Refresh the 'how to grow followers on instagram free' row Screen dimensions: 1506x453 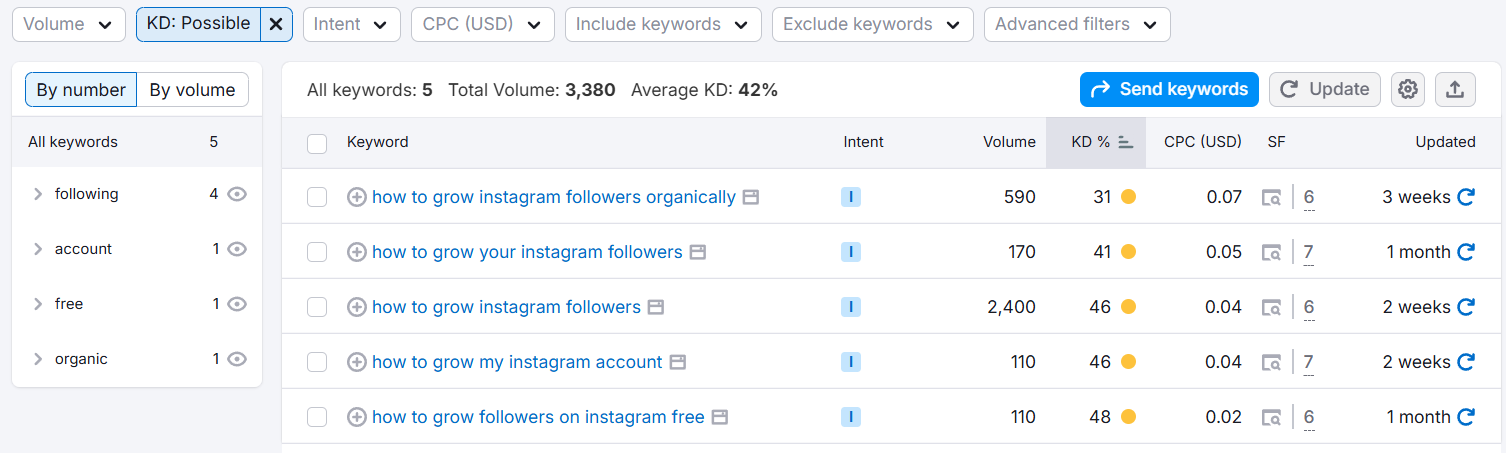[x=1466, y=417]
